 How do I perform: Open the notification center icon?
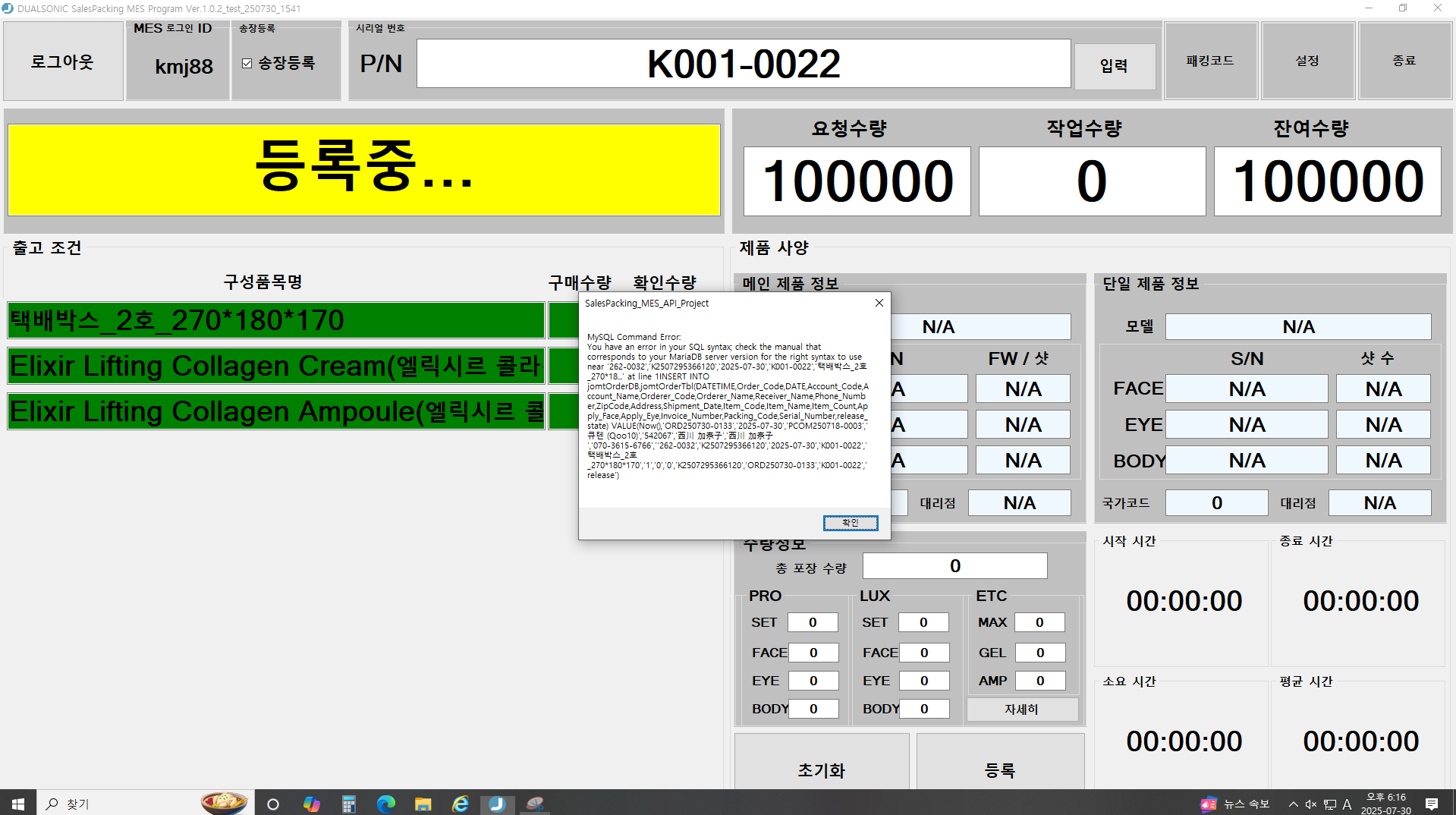pos(1432,804)
